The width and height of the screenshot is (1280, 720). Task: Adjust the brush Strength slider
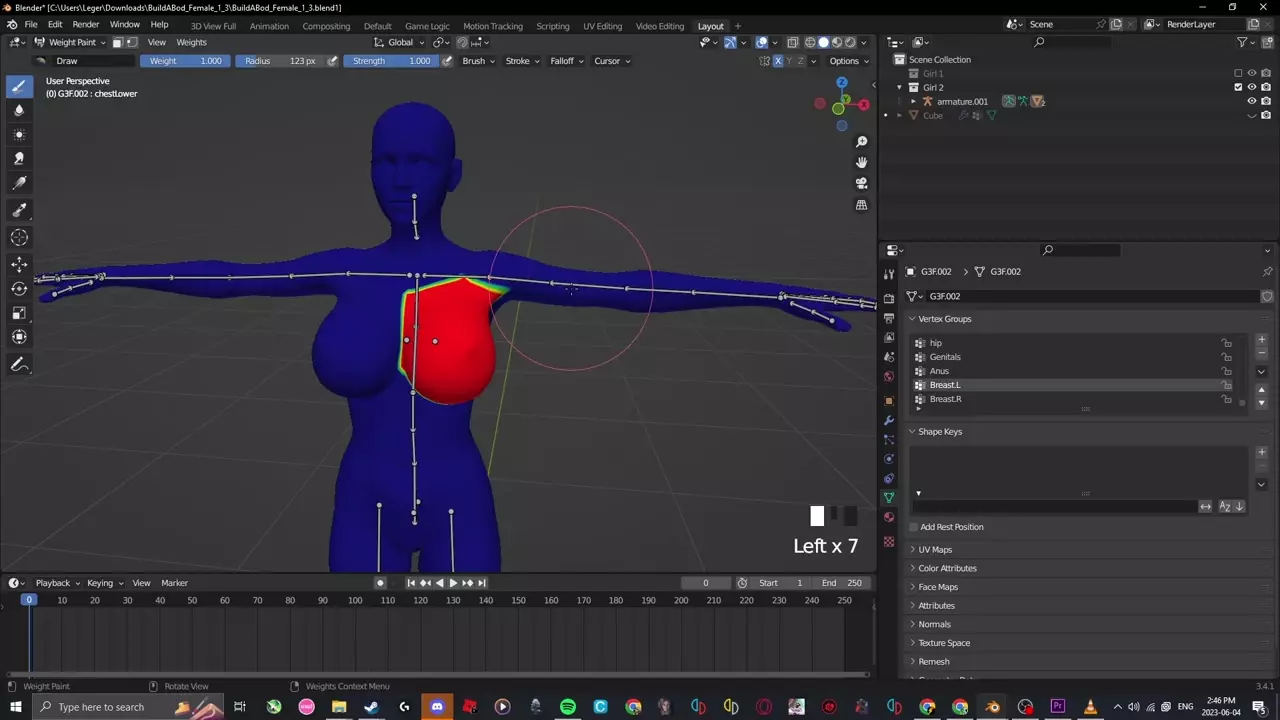point(391,61)
